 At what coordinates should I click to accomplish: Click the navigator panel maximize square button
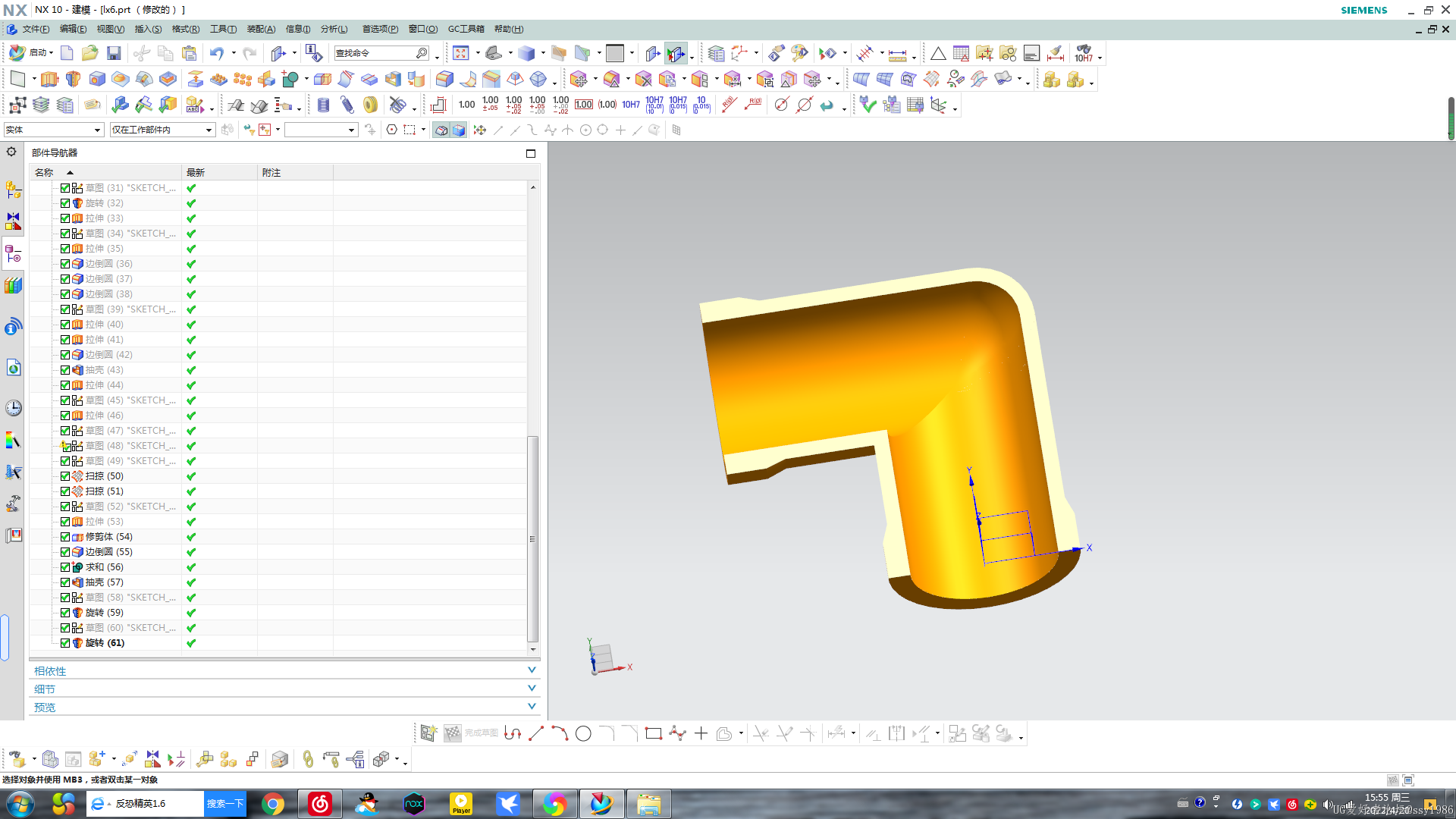click(x=531, y=153)
